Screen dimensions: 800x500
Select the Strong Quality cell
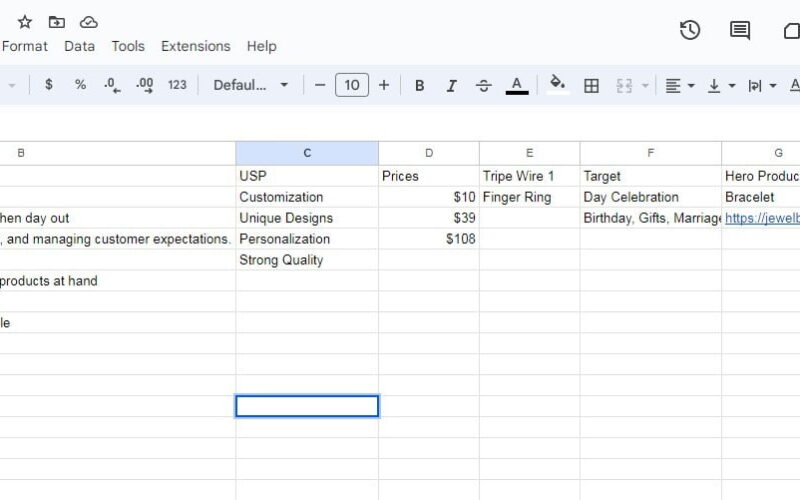click(307, 260)
